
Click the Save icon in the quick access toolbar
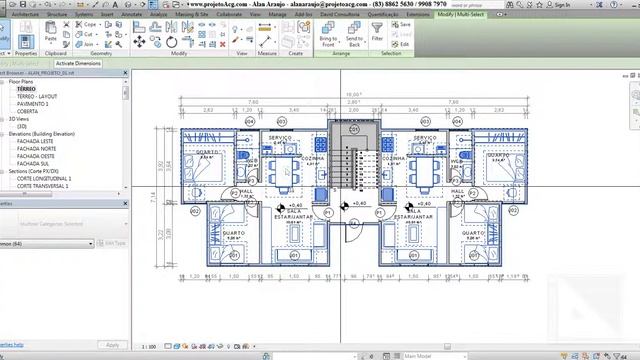click(x=23, y=4)
